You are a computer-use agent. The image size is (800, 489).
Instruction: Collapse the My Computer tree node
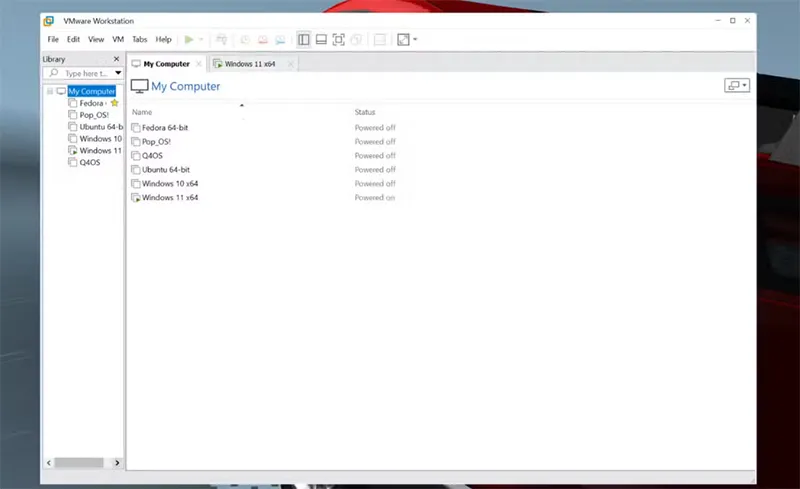(50, 91)
